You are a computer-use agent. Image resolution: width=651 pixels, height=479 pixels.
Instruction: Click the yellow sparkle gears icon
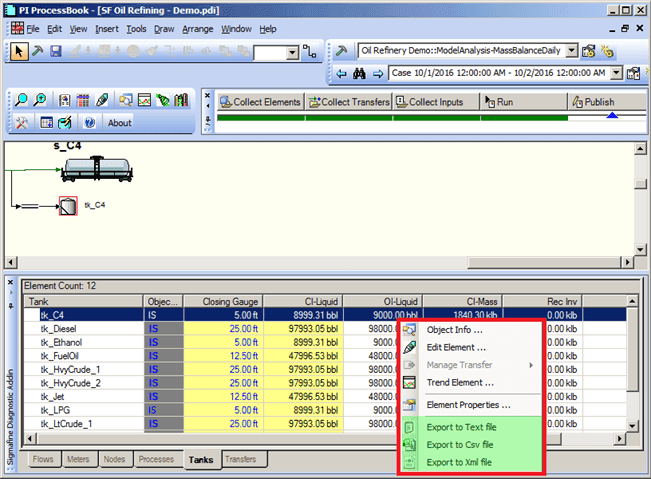pos(607,51)
